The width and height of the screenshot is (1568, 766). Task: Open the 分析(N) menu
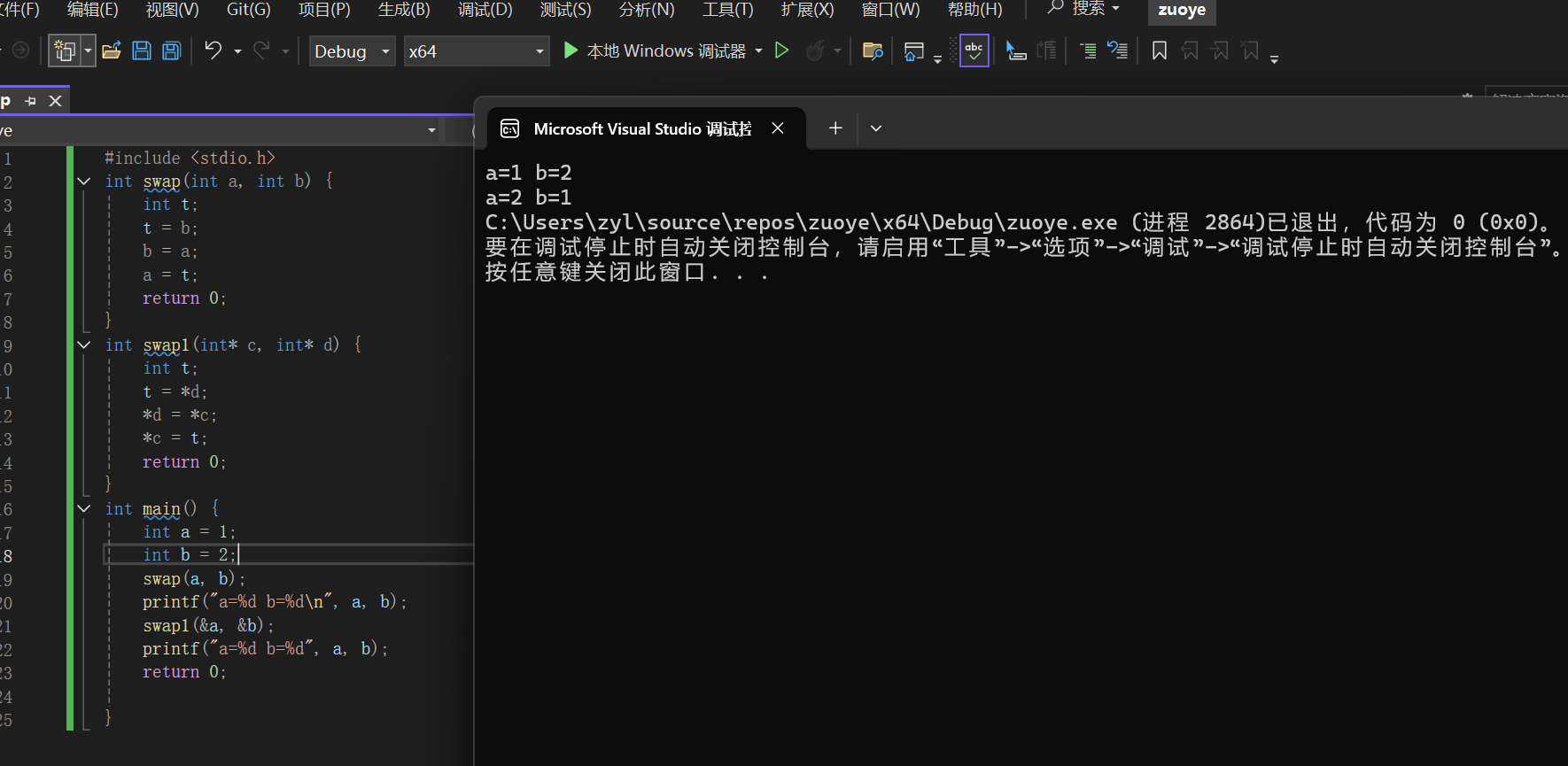(x=646, y=10)
